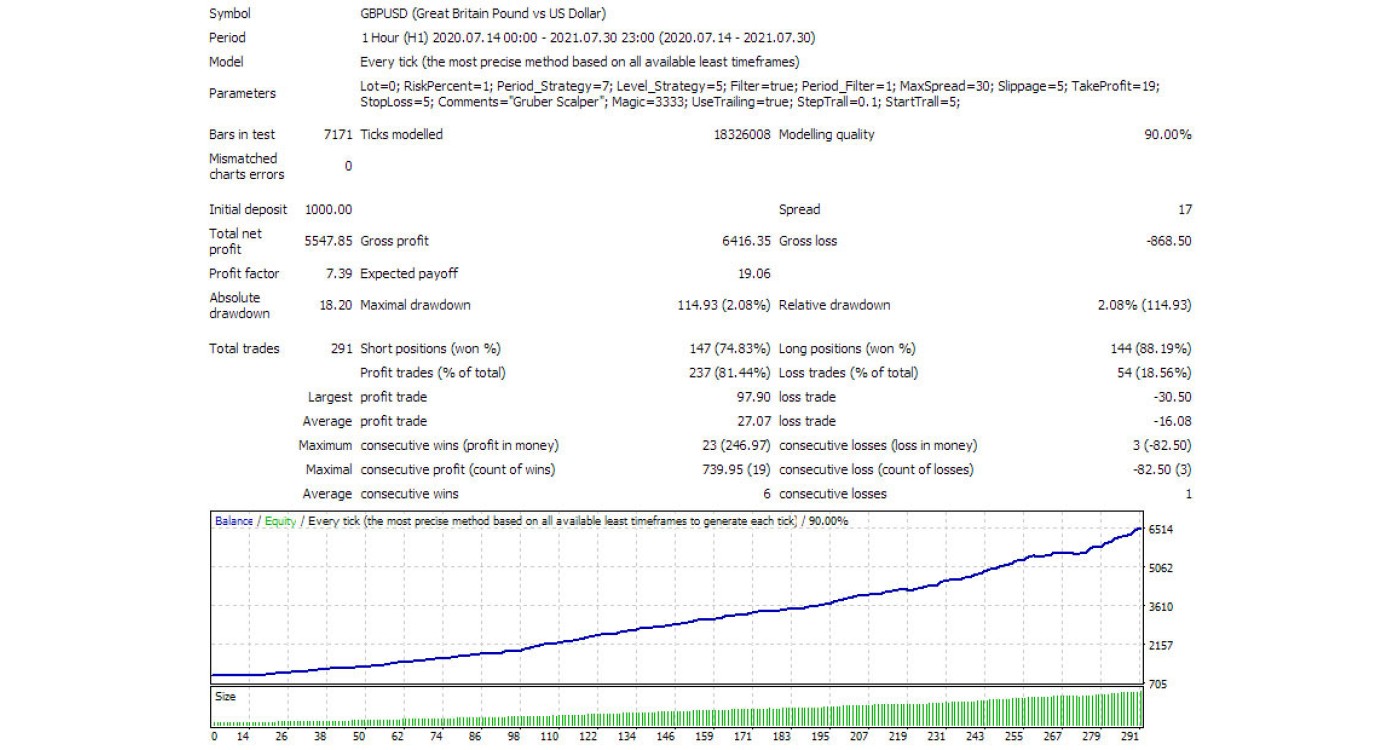Image resolution: width=1400 pixels, height=750 pixels.
Task: Click the 'Balance' legend label on the chart
Action: coord(233,522)
